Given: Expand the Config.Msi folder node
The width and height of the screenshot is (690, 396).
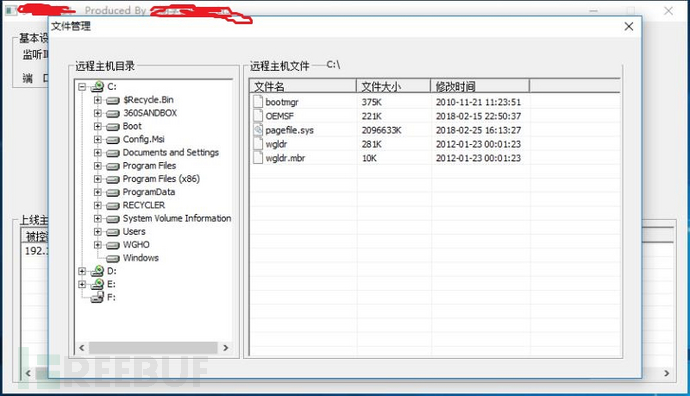Looking at the screenshot, I should click(98, 139).
